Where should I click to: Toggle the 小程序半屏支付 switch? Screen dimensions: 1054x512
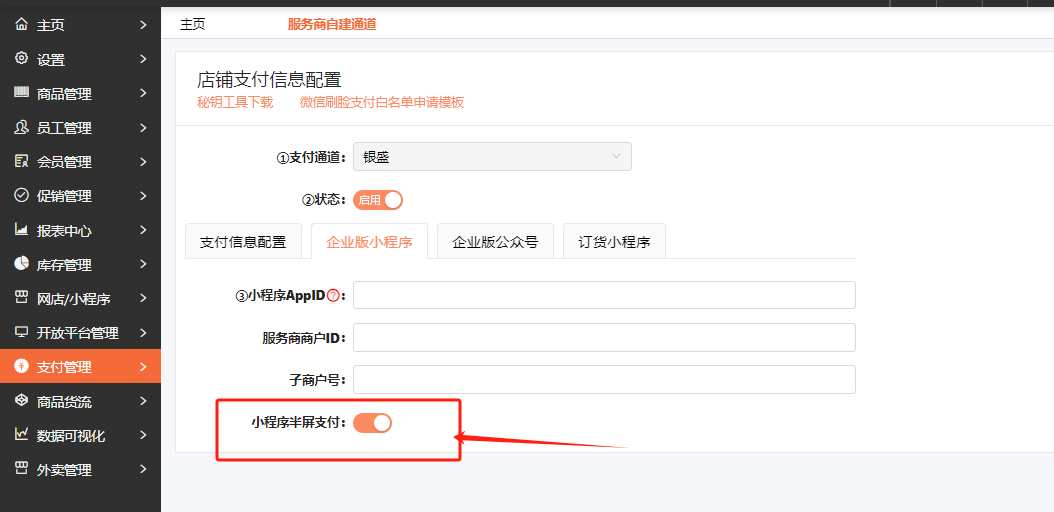[372, 423]
